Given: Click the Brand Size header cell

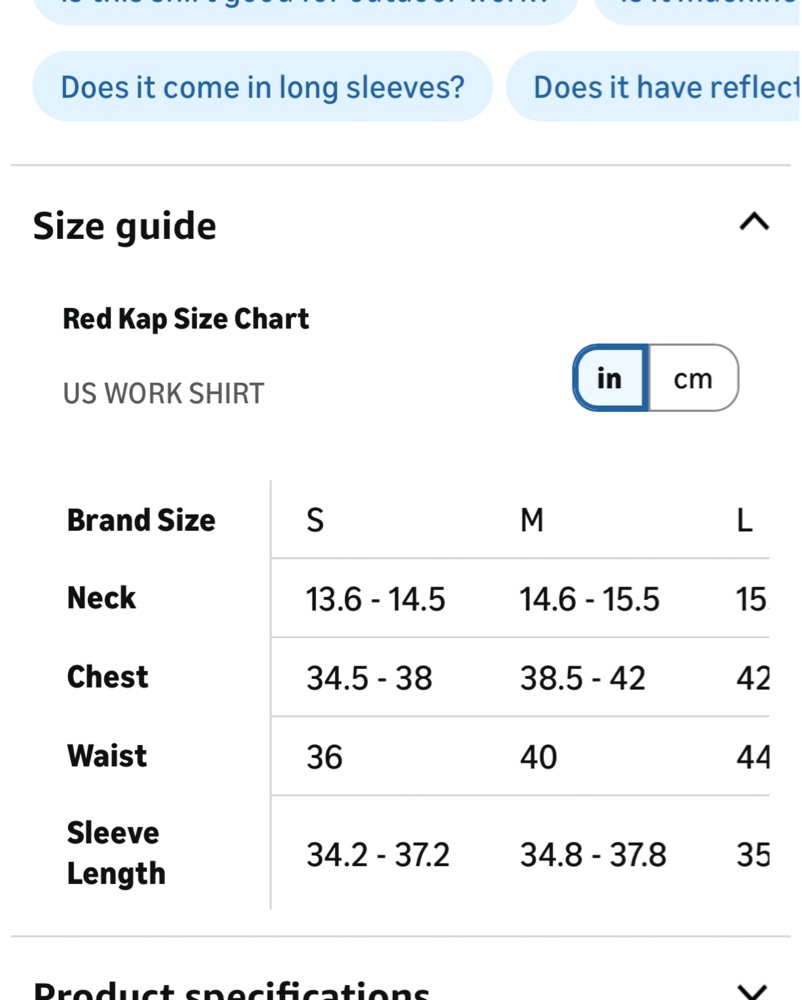Looking at the screenshot, I should click(x=141, y=520).
